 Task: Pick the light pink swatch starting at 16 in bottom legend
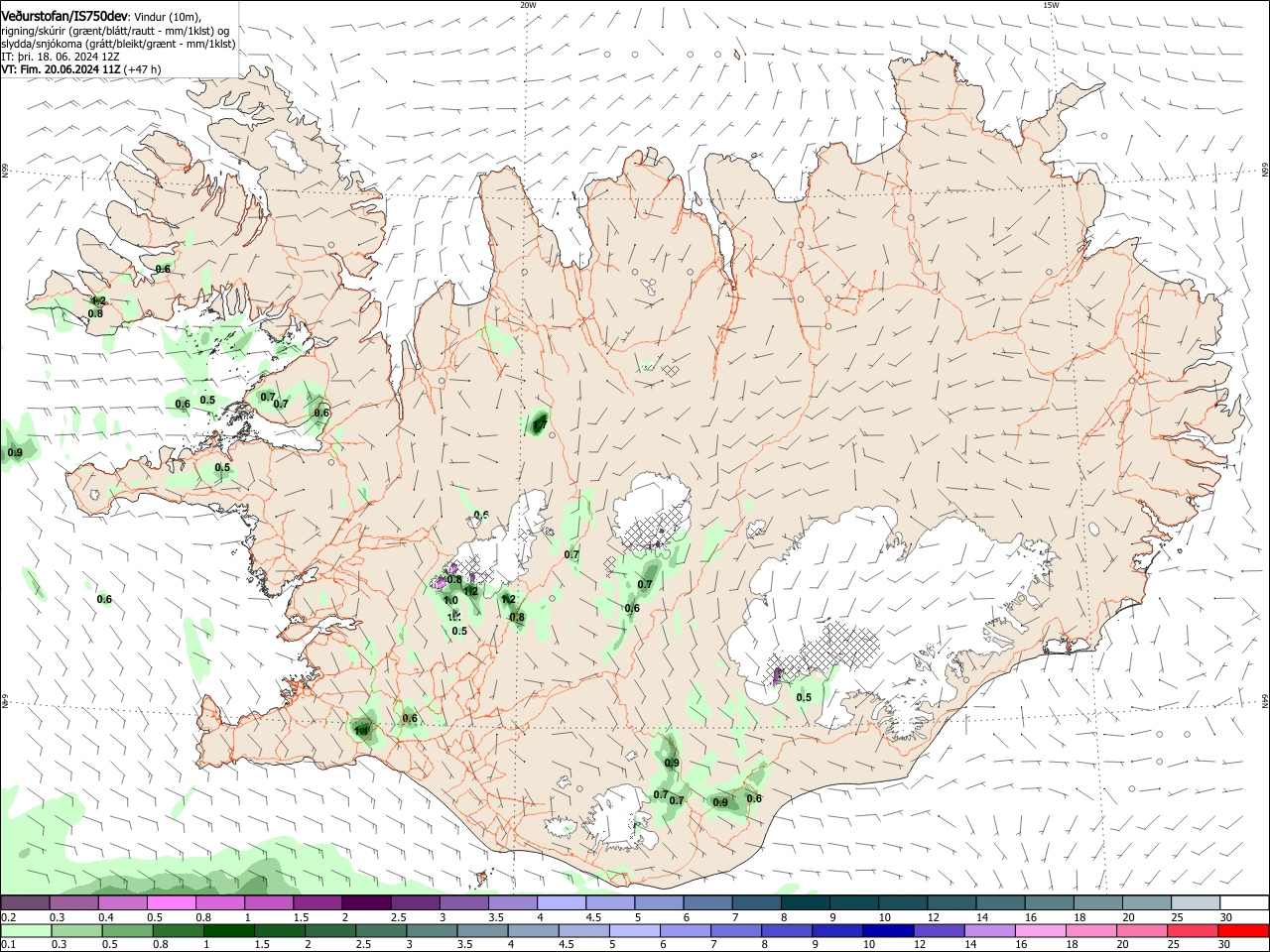point(1039,930)
